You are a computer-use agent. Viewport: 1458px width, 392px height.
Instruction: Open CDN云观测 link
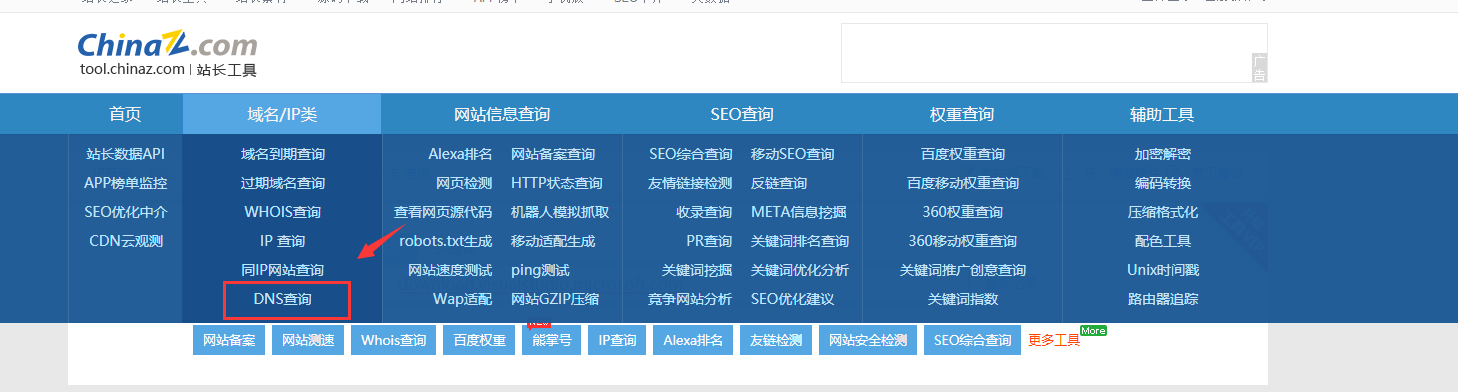[x=125, y=241]
